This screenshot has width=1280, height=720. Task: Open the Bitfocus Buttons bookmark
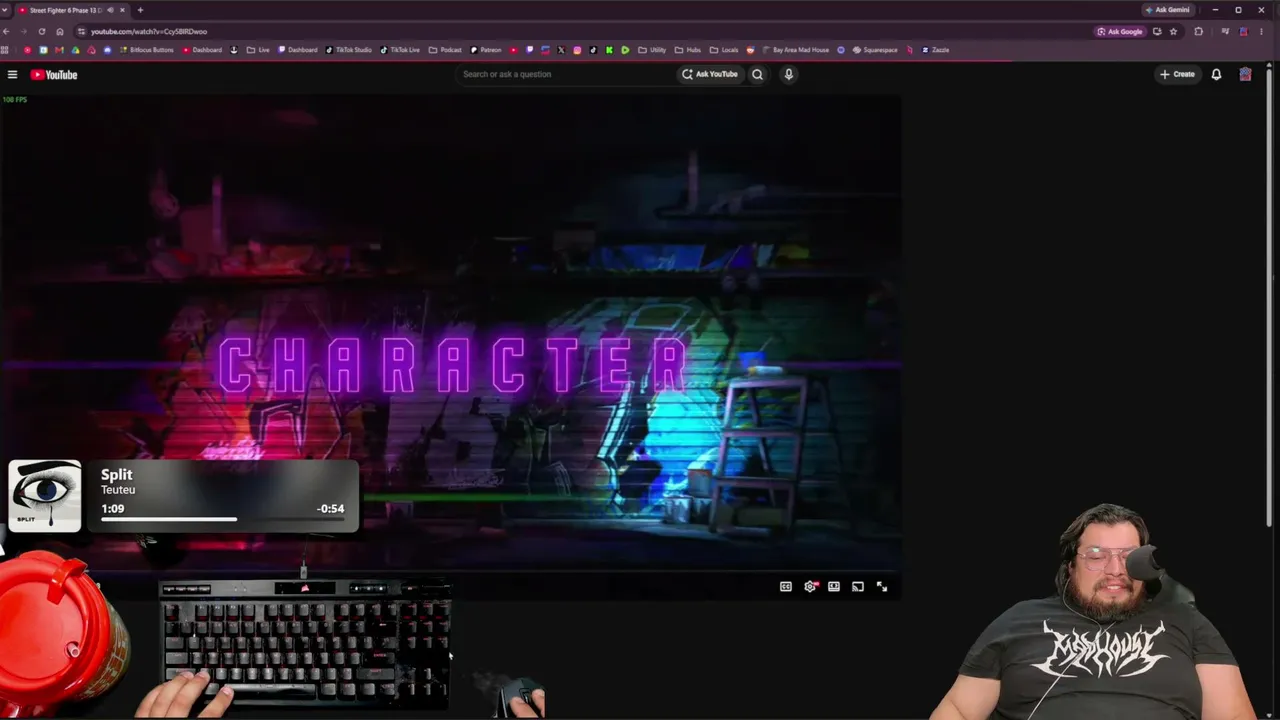pos(146,50)
